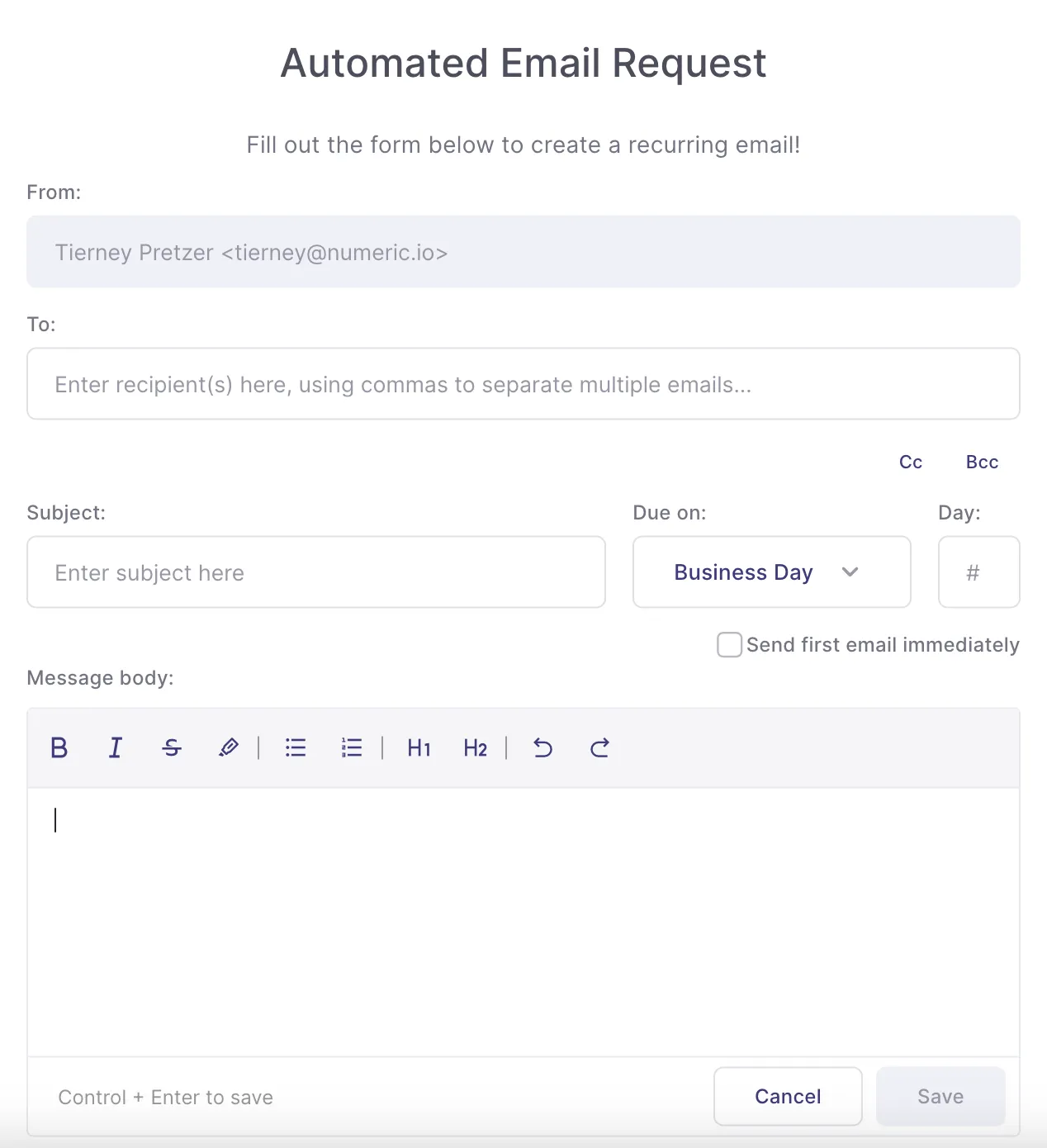Undo the last edit

[542, 747]
